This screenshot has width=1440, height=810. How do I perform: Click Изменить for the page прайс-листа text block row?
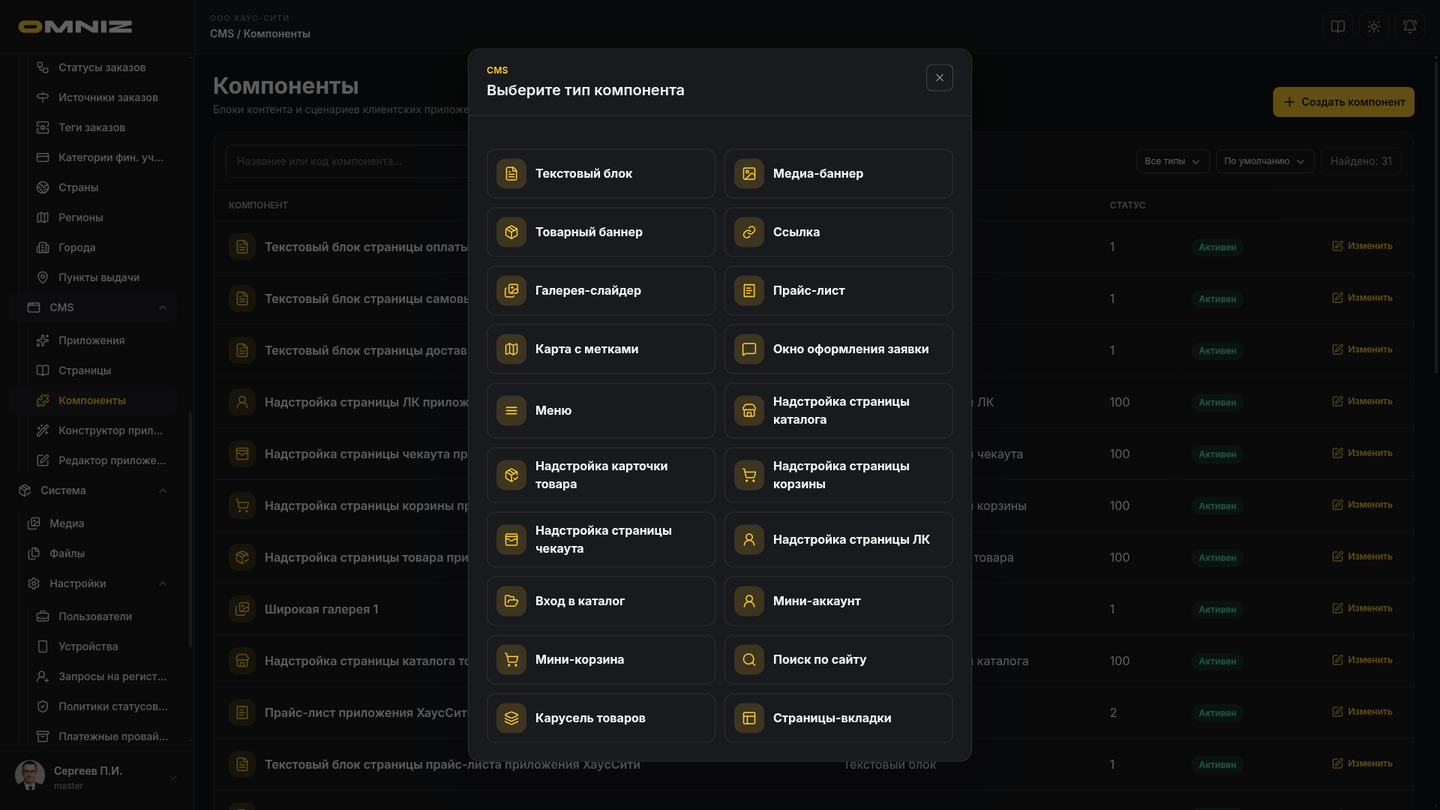click(x=1362, y=764)
